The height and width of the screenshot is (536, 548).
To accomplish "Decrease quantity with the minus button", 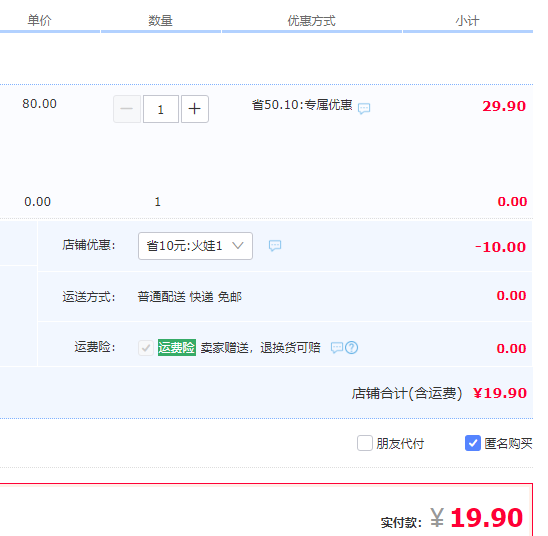I will pyautogui.click(x=127, y=109).
